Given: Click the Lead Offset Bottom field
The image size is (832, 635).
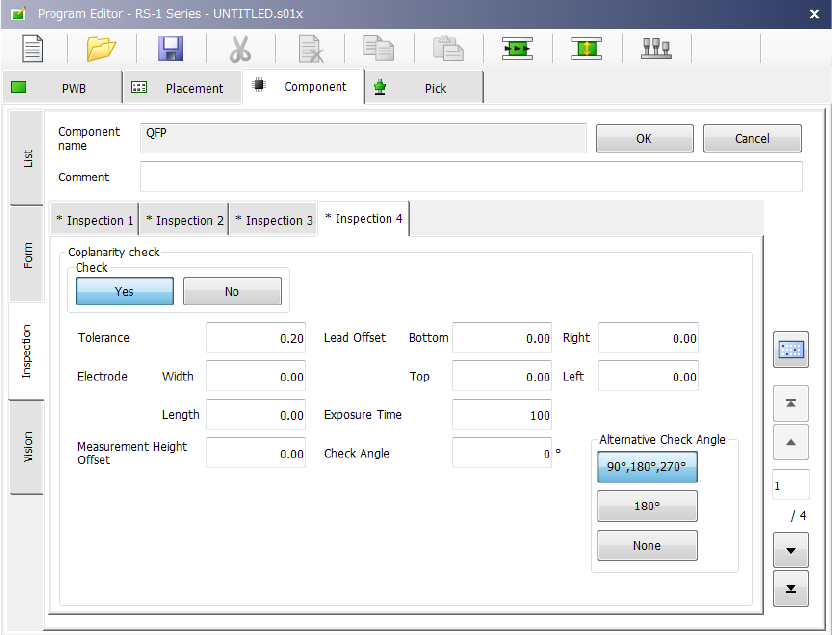Looking at the screenshot, I should pyautogui.click(x=502, y=337).
